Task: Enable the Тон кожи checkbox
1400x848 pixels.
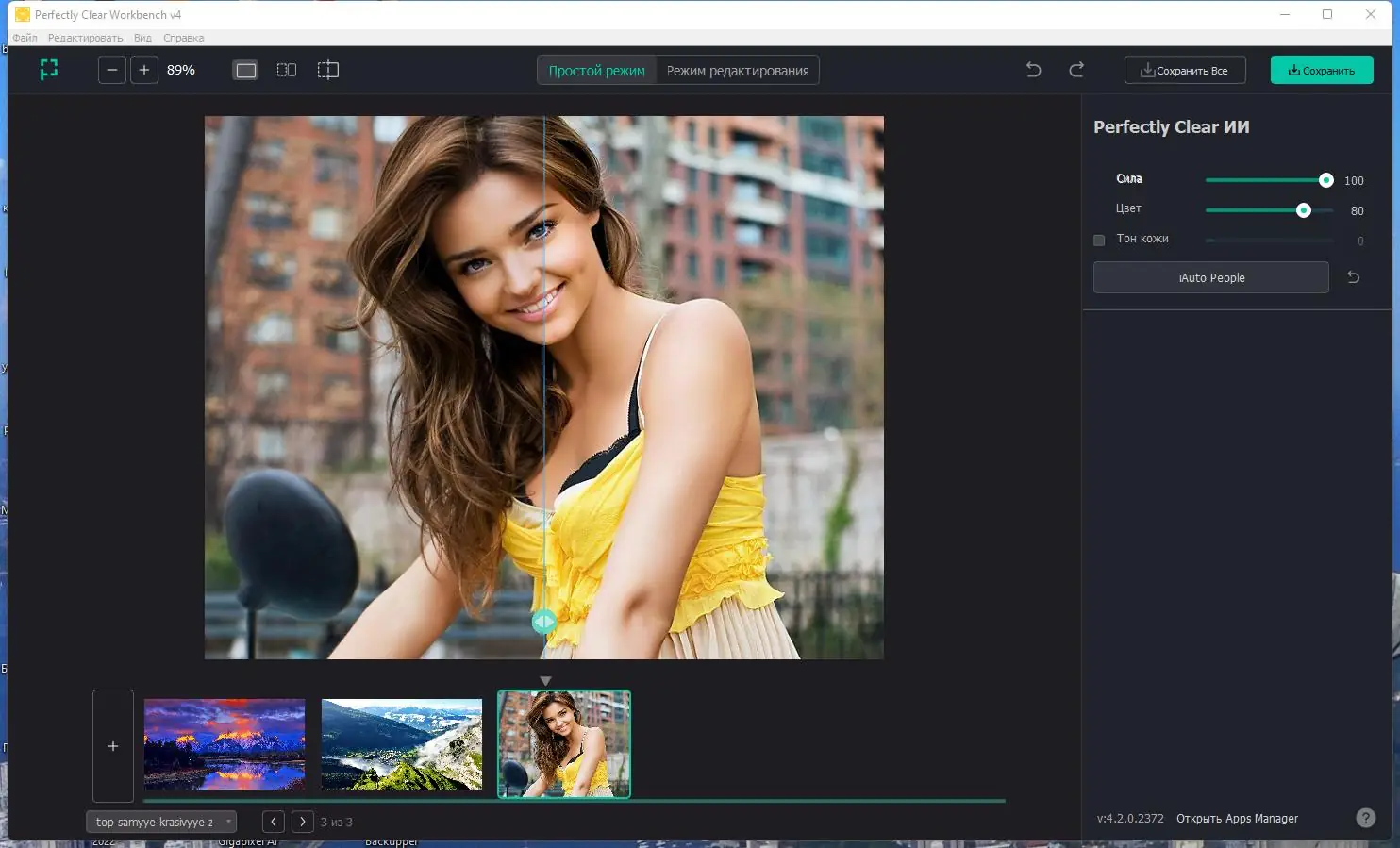Action: click(x=1099, y=240)
